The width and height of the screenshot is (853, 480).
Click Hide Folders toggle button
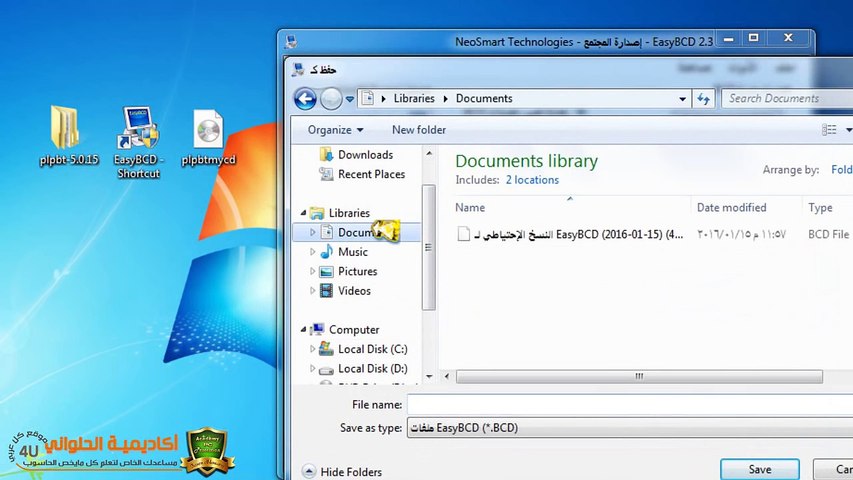coord(342,472)
